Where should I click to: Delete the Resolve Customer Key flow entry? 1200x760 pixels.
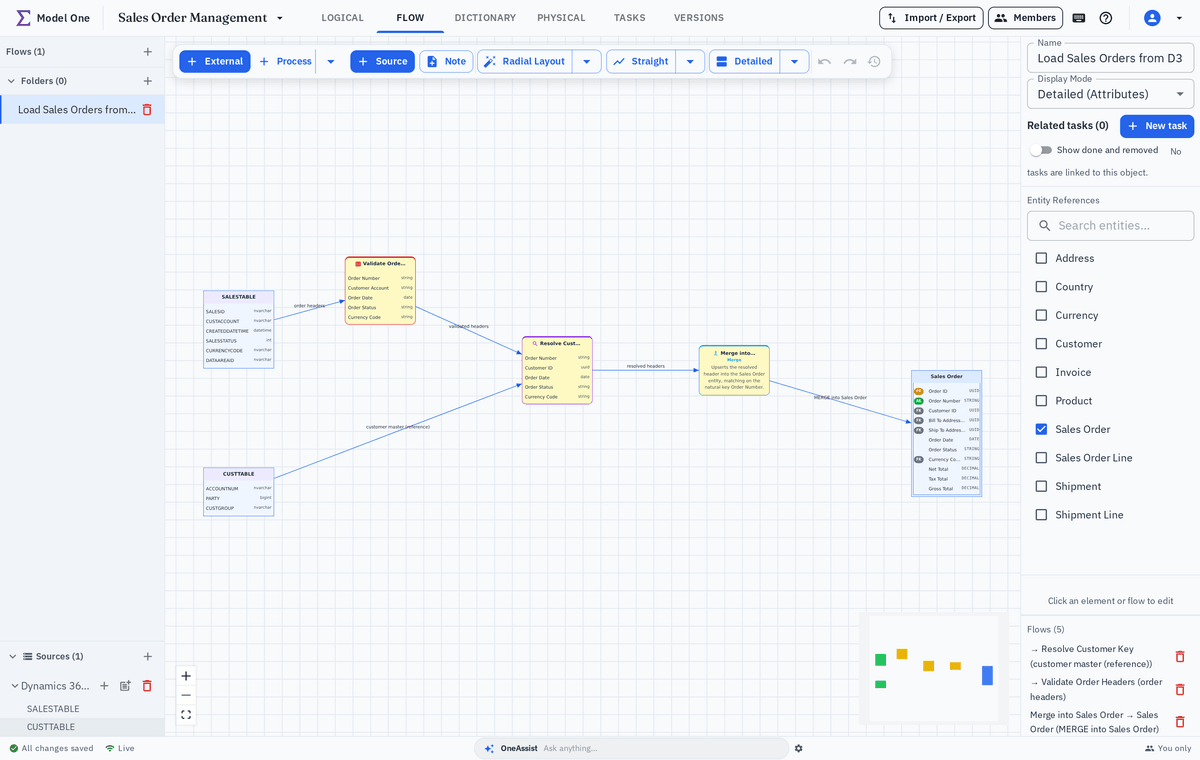pyautogui.click(x=1180, y=657)
